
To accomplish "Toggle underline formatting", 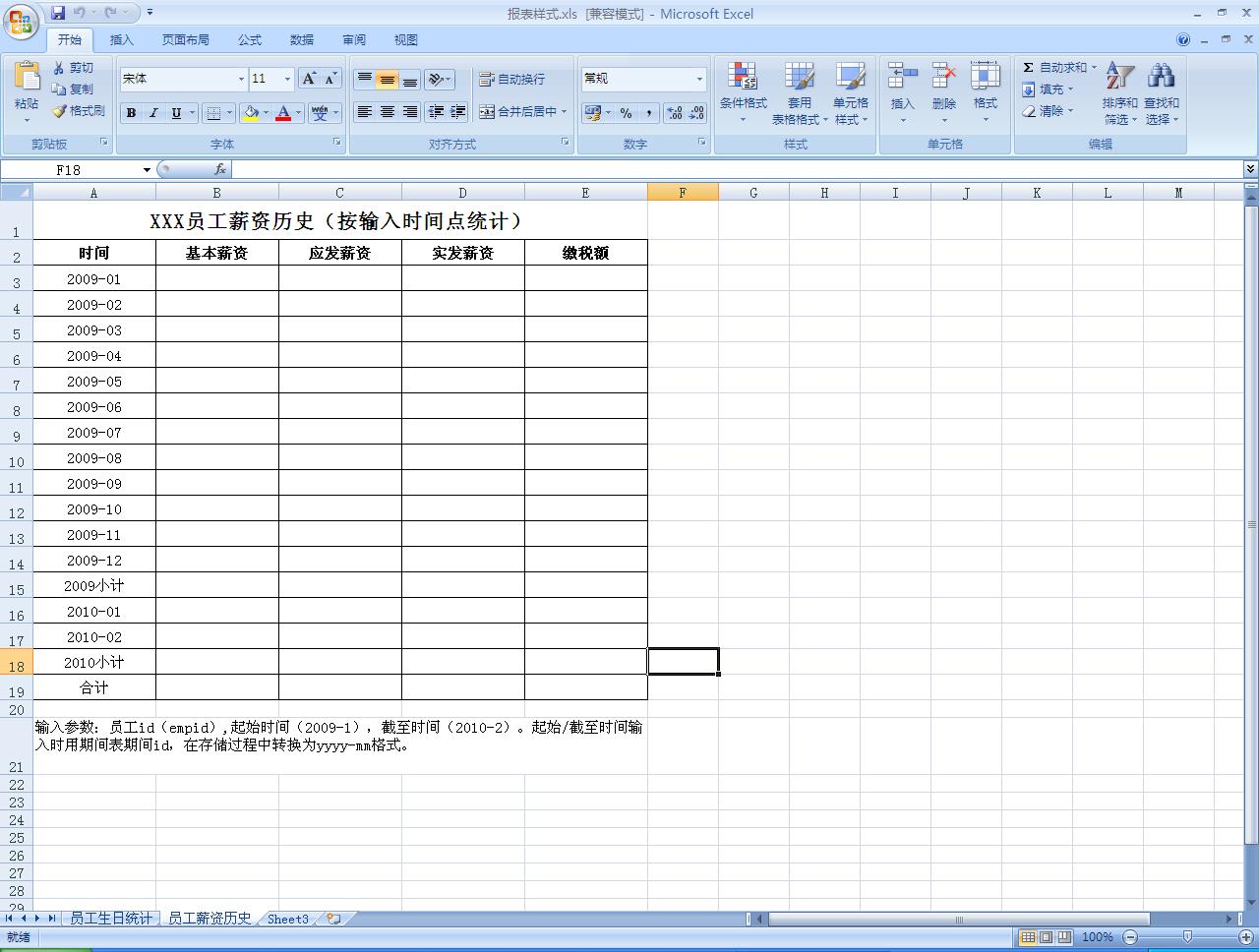I will pyautogui.click(x=176, y=113).
